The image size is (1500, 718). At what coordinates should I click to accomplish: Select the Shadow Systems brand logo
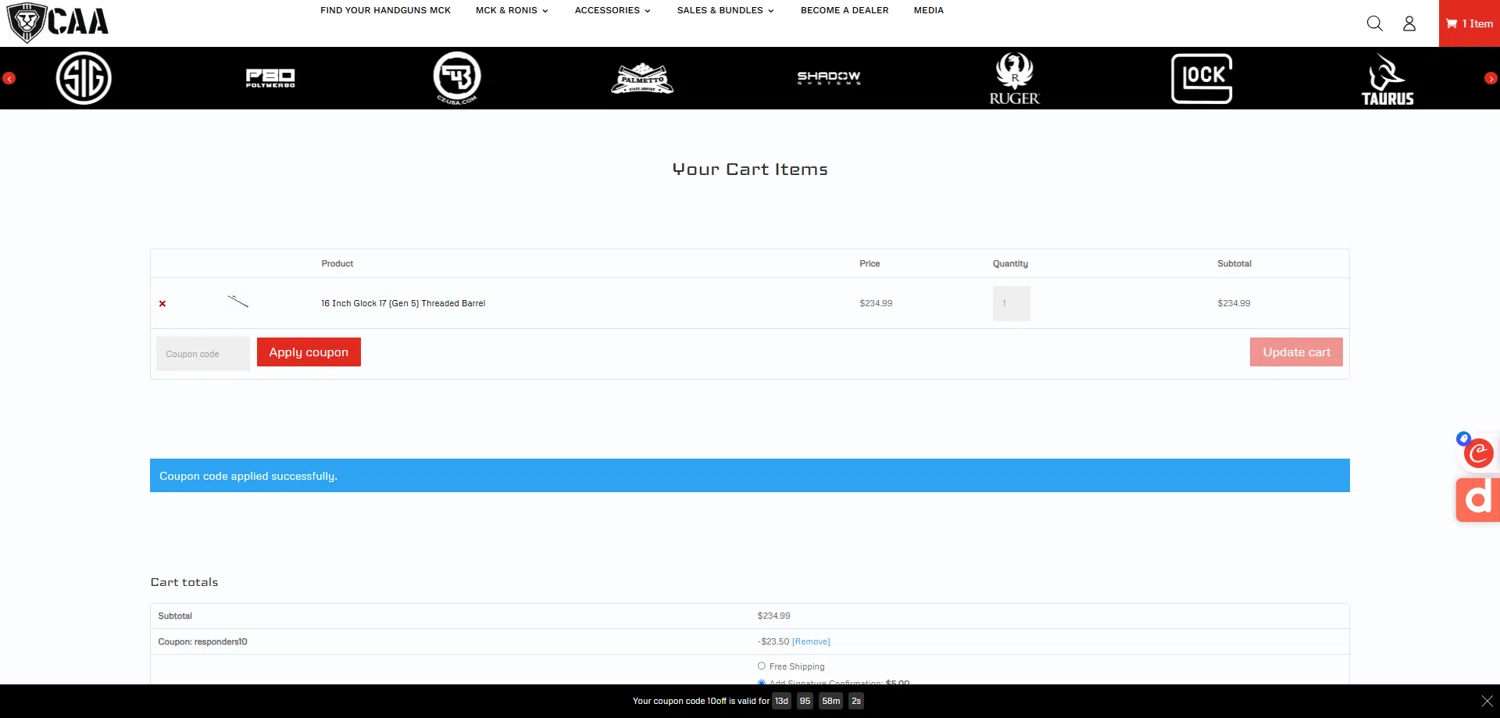[829, 78]
